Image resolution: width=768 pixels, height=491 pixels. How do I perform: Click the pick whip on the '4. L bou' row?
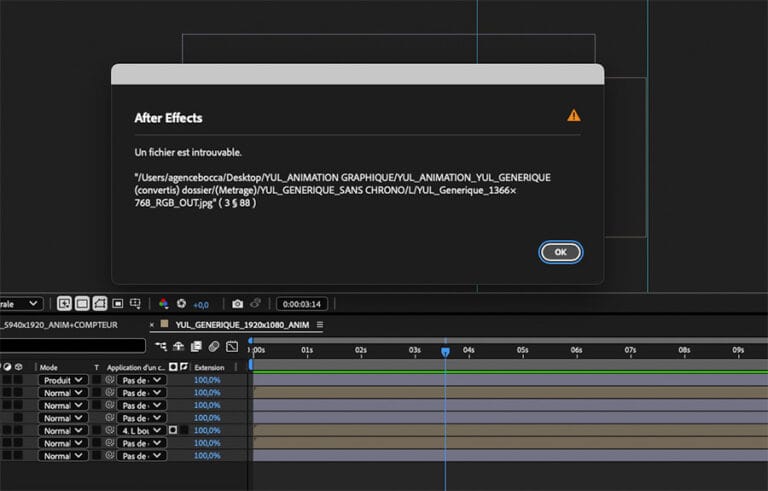110,431
